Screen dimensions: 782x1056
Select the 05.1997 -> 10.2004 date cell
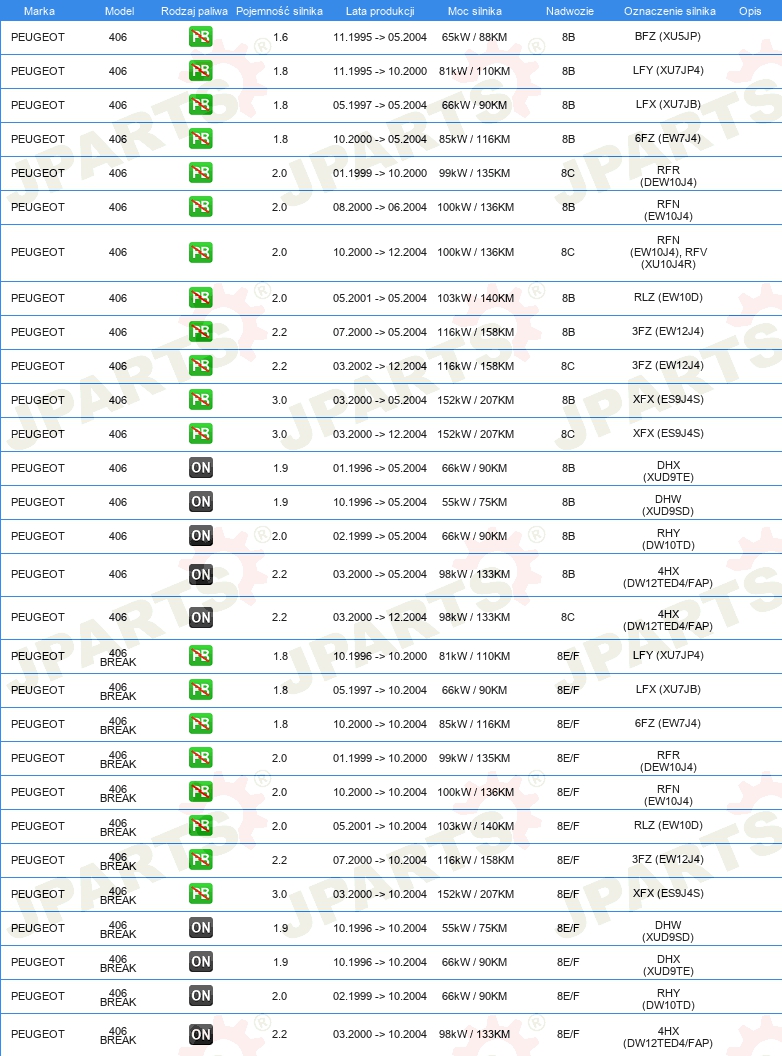[x=380, y=690]
